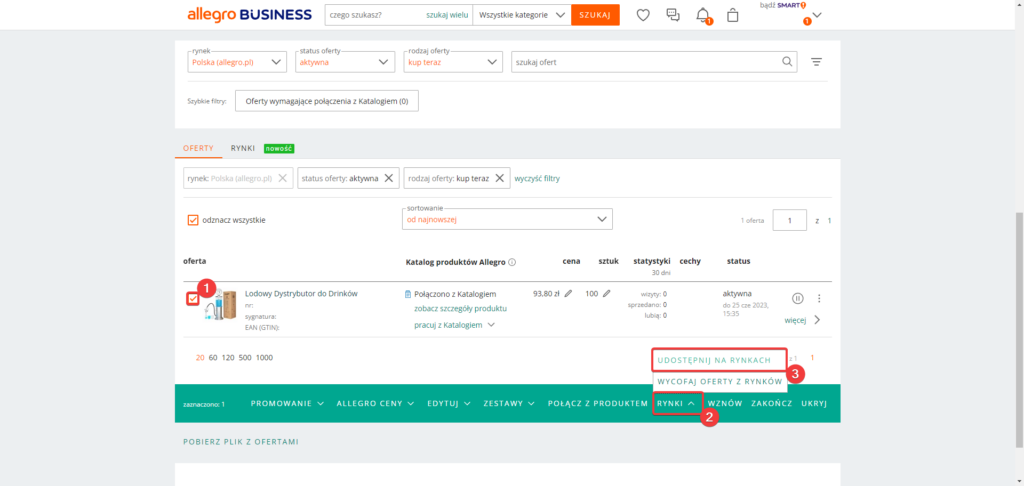Open the messages chat icon
Viewport: 1024px width, 486px height.
[x=673, y=14]
